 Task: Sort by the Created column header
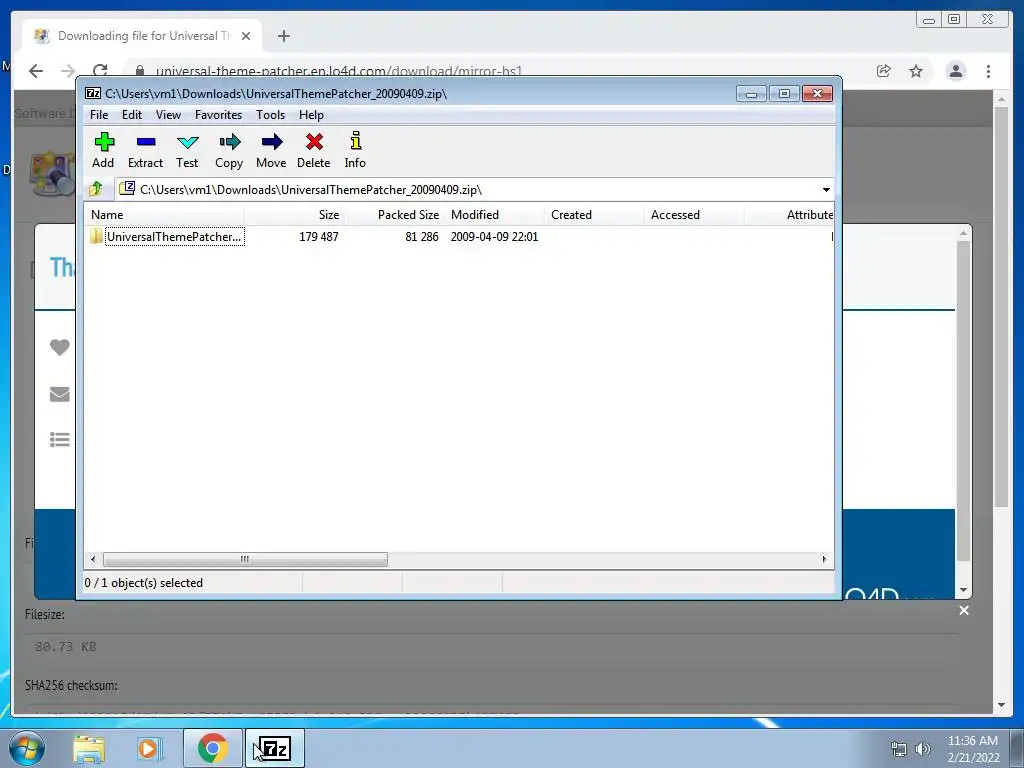[x=594, y=215]
